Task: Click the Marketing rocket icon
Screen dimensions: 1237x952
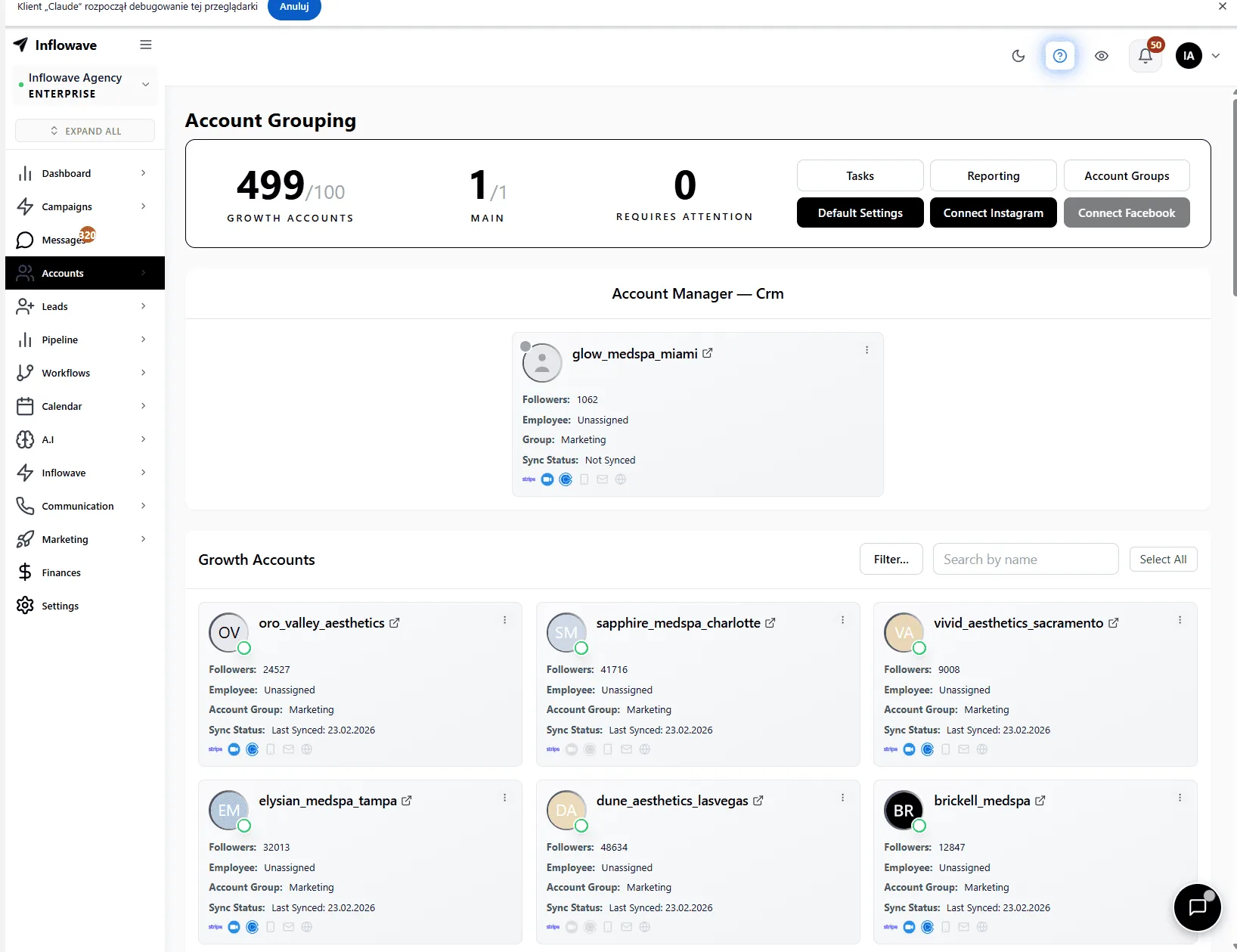Action: click(x=25, y=539)
